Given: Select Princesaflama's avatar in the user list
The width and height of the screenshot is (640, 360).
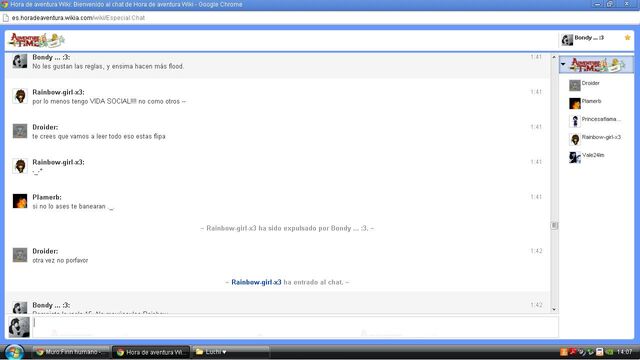Looking at the screenshot, I should 575,121.
